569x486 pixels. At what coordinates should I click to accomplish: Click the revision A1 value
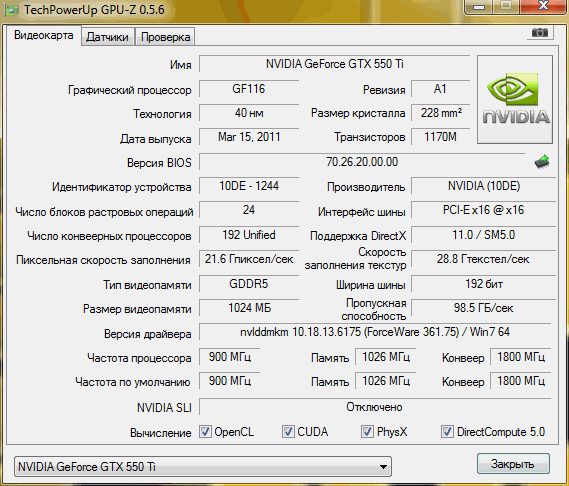[440, 89]
